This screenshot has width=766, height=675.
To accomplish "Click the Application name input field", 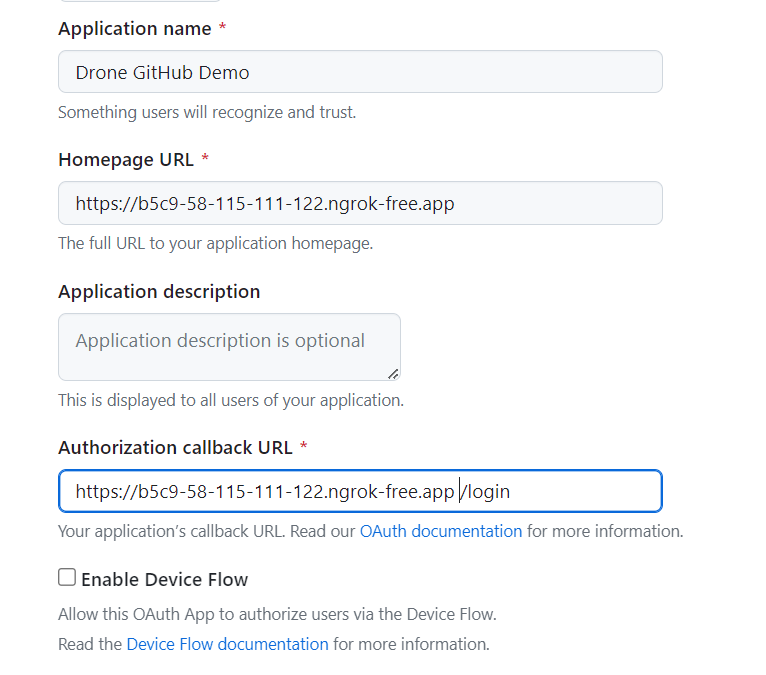I will [360, 72].
